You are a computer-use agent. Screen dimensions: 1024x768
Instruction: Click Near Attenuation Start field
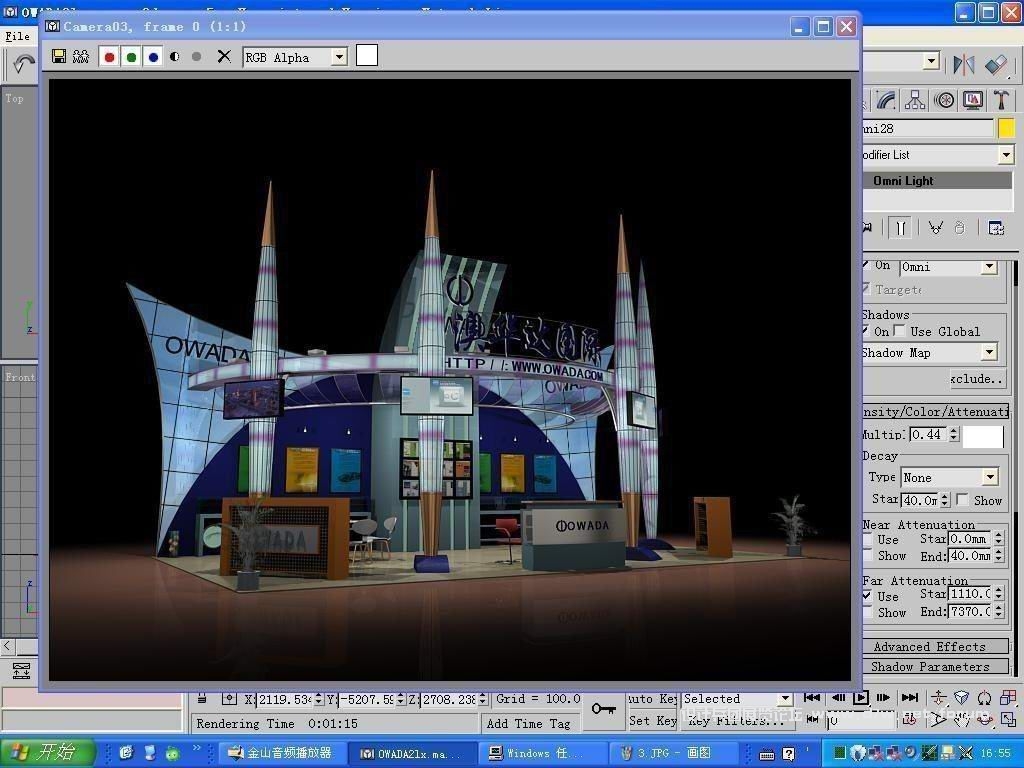pos(970,539)
